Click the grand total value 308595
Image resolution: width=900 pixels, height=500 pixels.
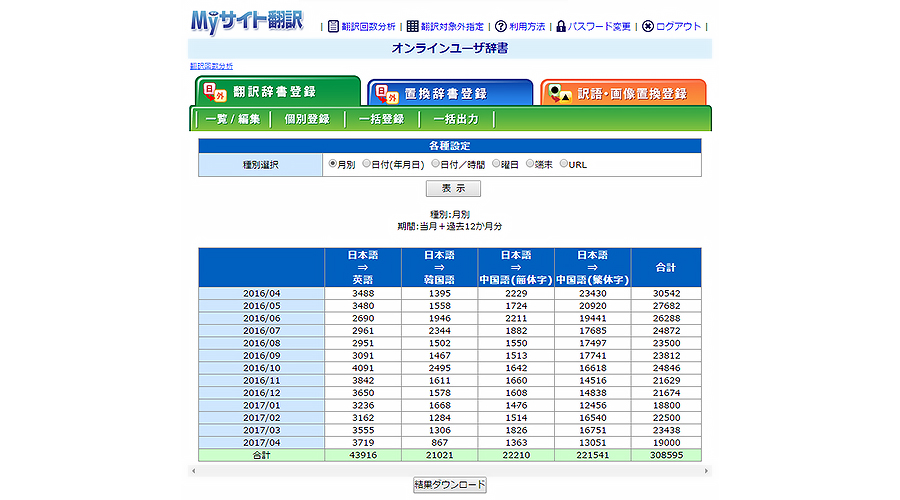(x=666, y=455)
